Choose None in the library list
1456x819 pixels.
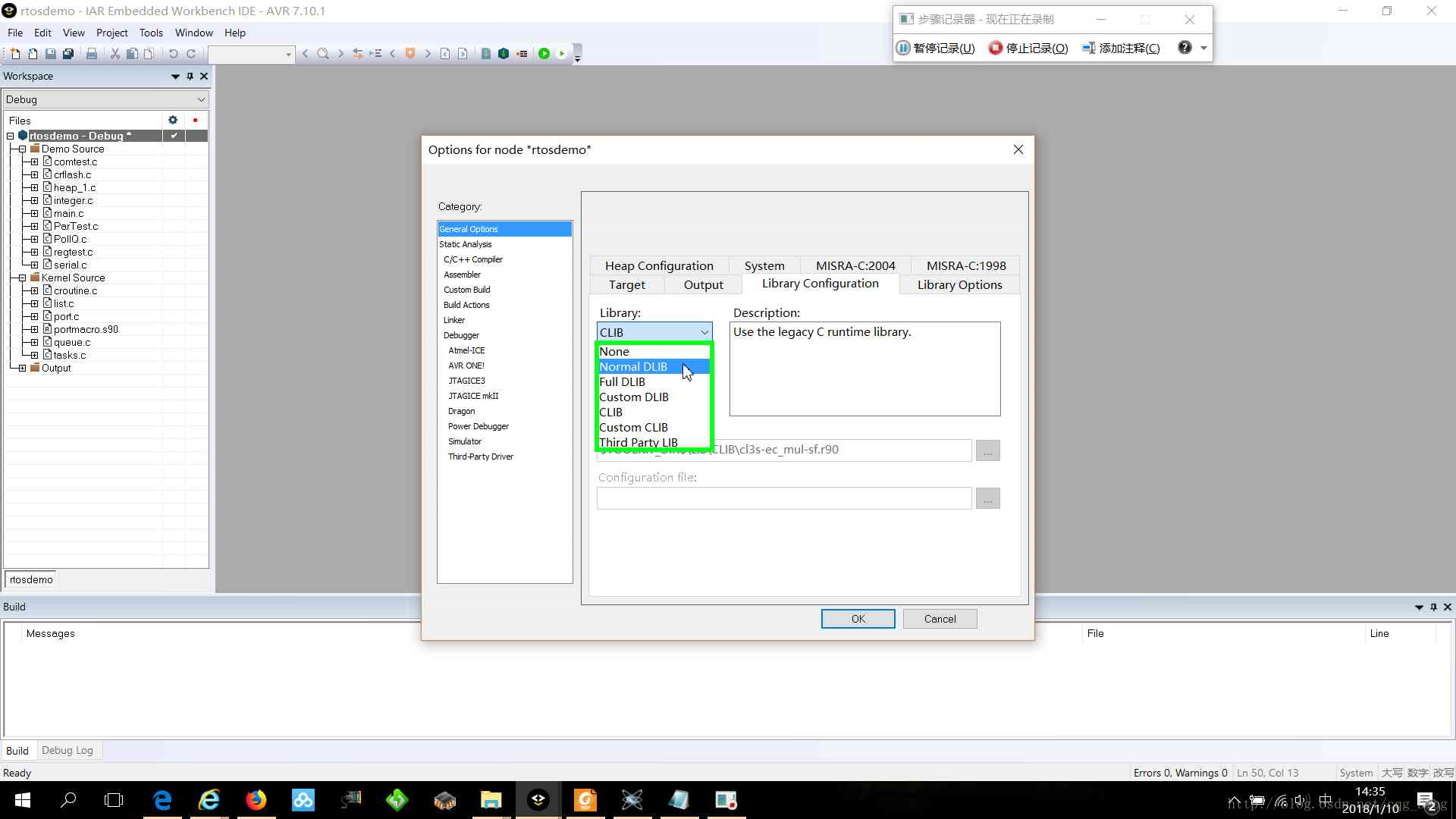pyautogui.click(x=654, y=352)
